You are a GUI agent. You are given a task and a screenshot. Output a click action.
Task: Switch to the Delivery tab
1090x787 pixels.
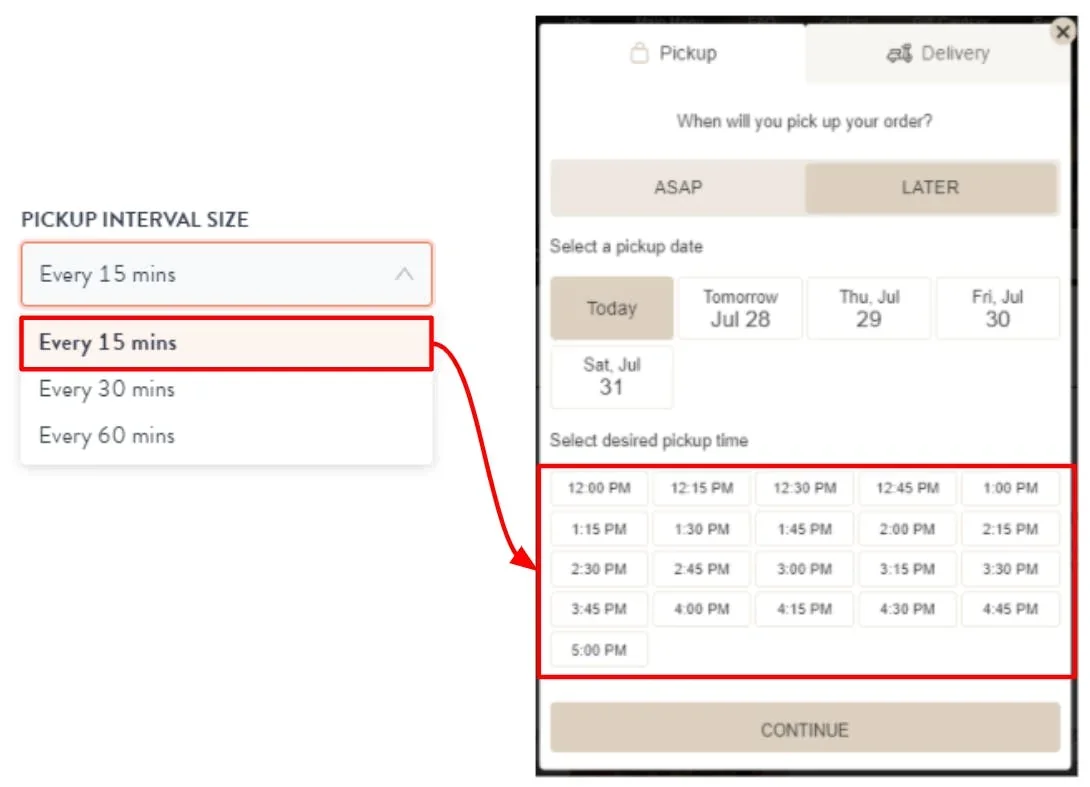pos(937,54)
